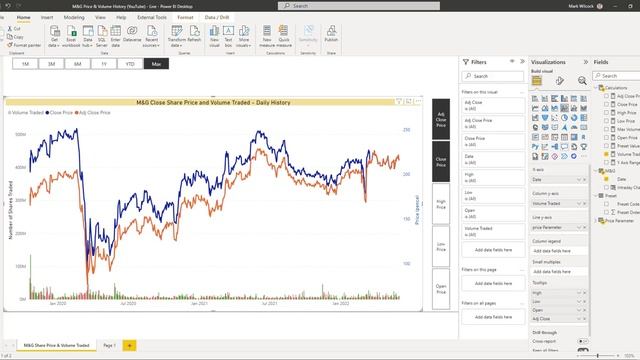Choose the R script visual icon
640x360 pixels.
(x=584, y=137)
